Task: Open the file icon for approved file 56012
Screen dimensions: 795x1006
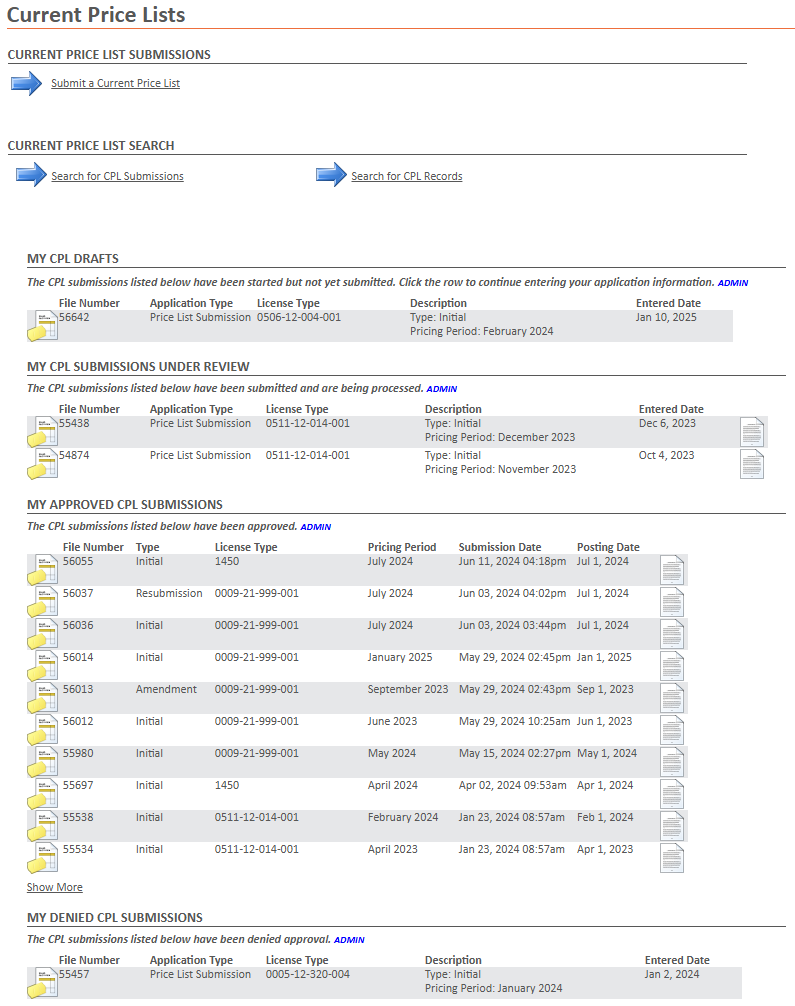Action: (42, 730)
